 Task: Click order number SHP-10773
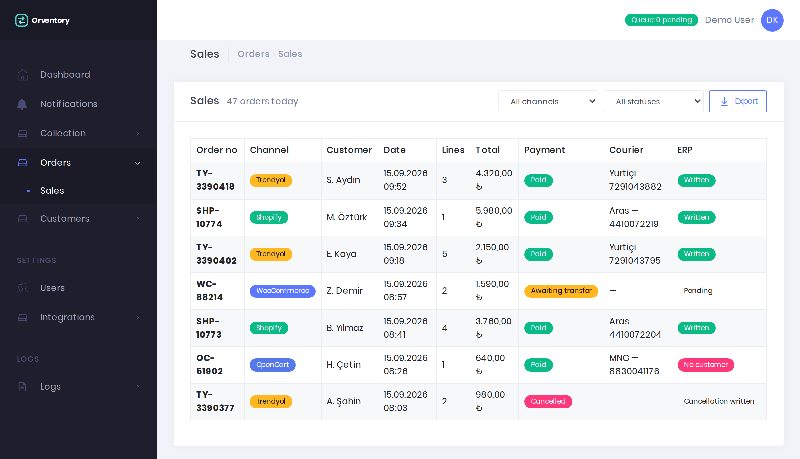click(x=209, y=328)
